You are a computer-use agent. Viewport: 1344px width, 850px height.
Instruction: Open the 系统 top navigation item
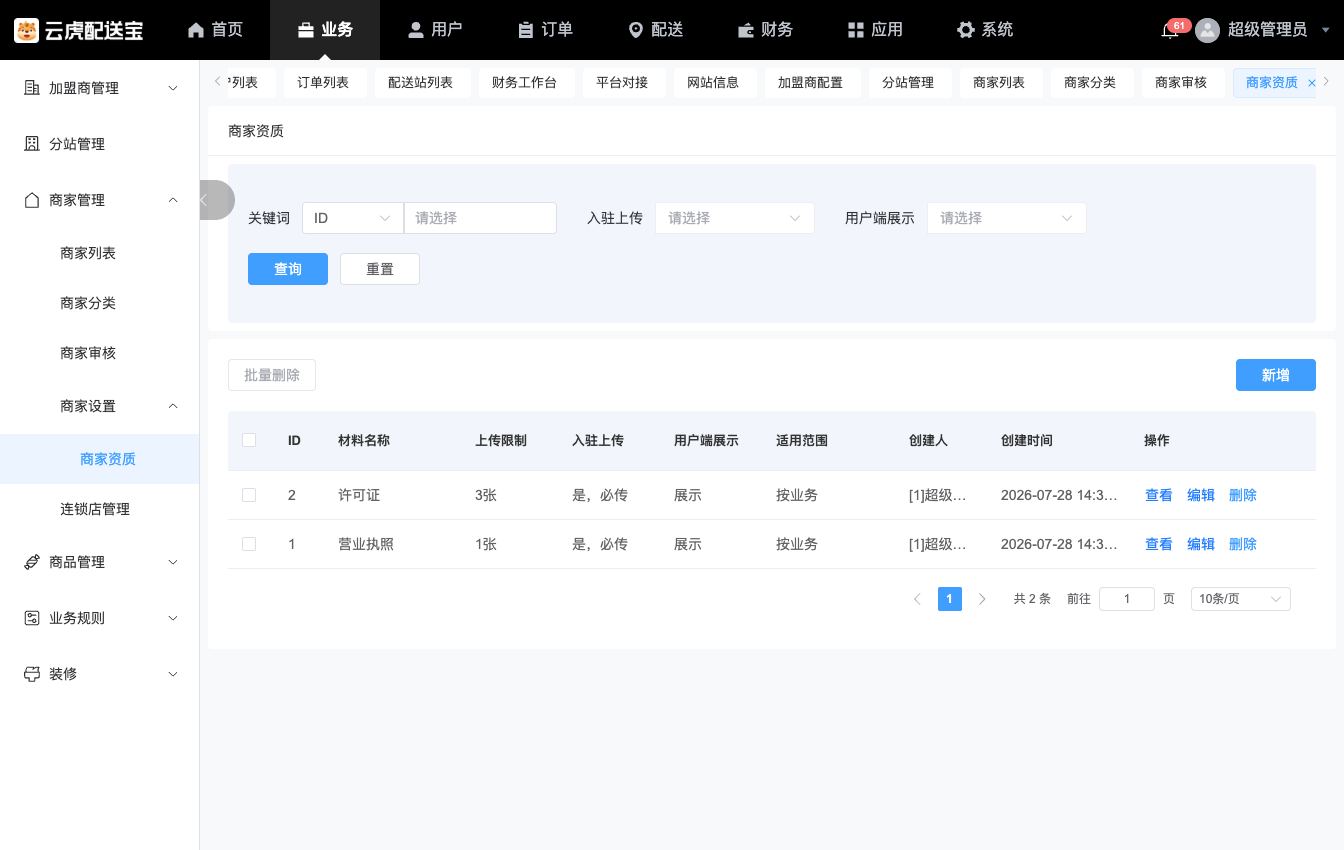pyautogui.click(x=985, y=30)
